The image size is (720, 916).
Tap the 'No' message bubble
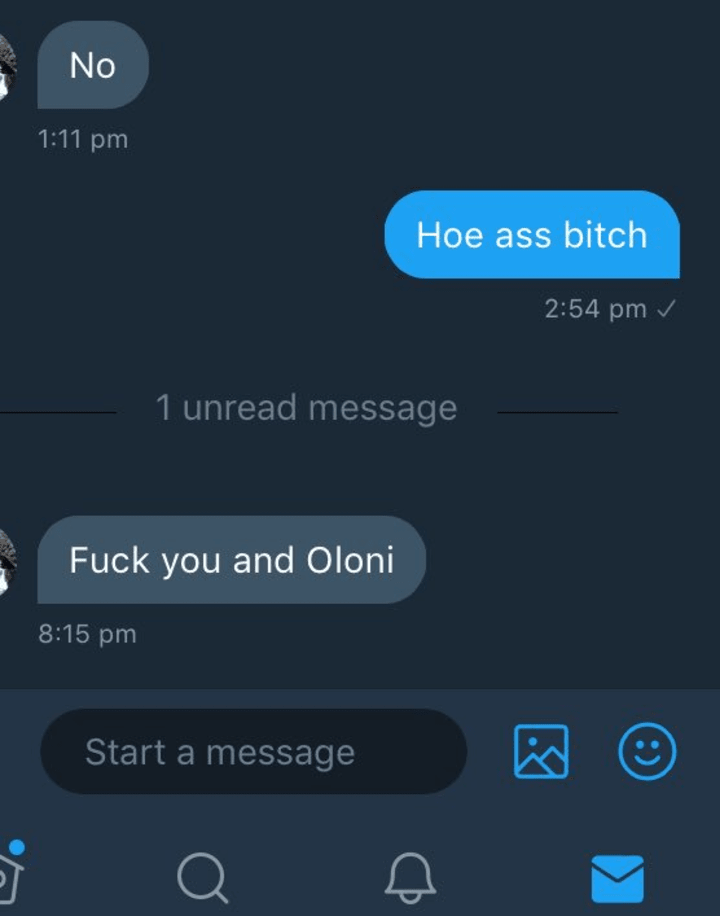point(93,64)
